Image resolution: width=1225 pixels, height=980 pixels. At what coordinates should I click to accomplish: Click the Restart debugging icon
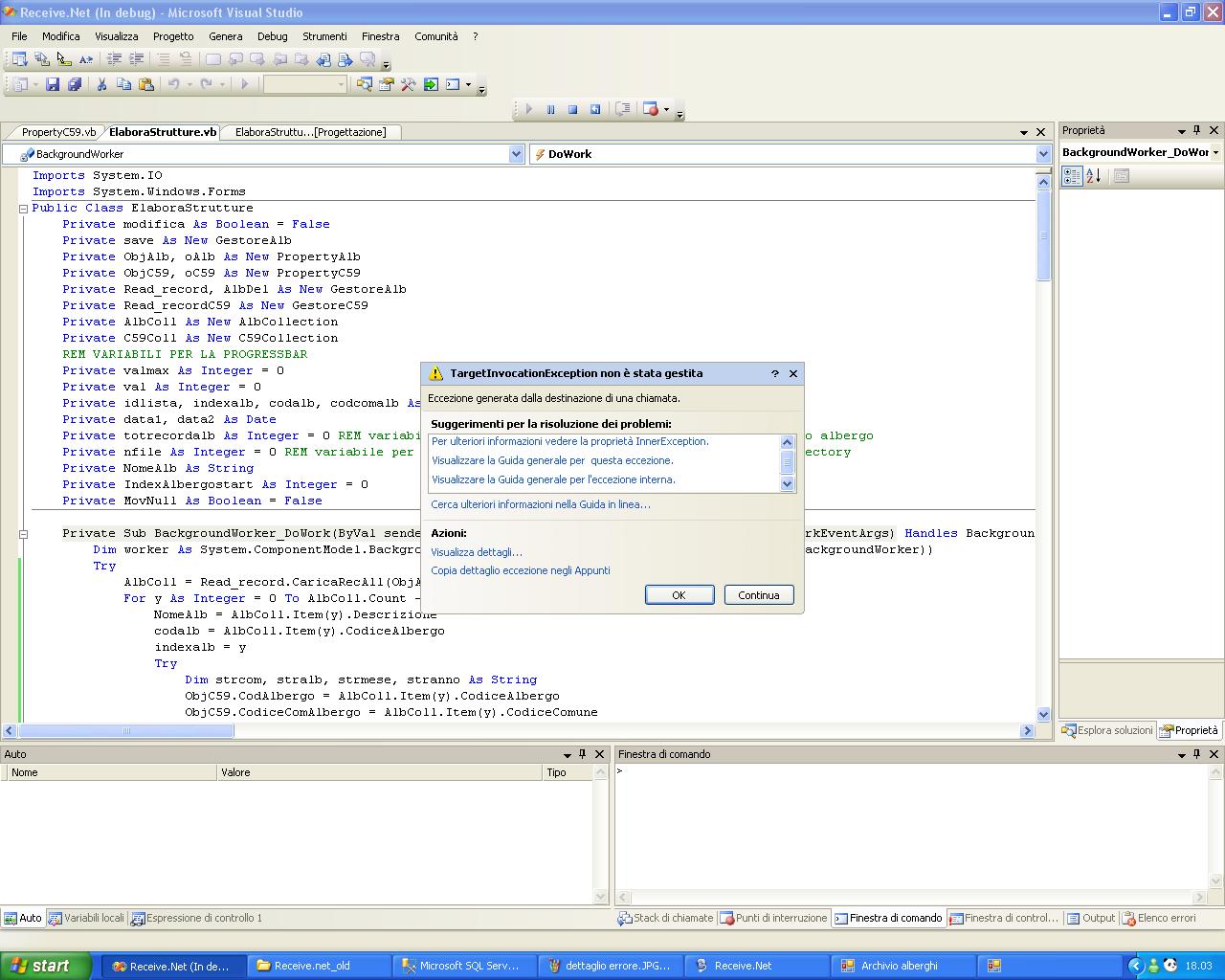coord(594,109)
